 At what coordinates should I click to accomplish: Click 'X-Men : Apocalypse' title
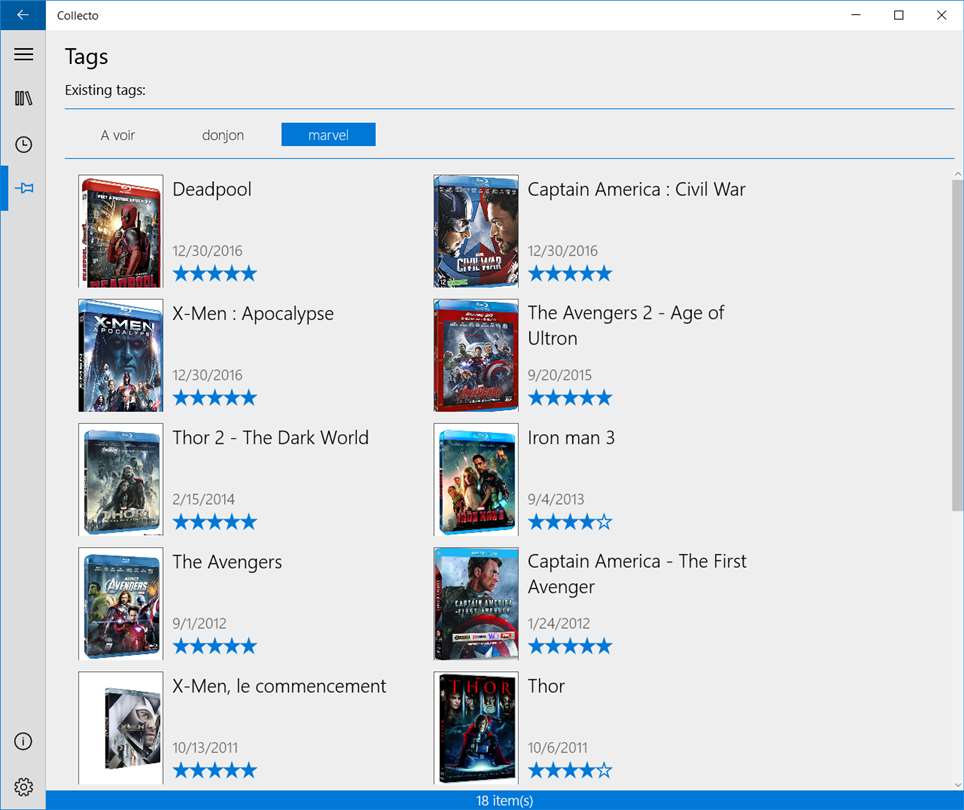tap(253, 314)
